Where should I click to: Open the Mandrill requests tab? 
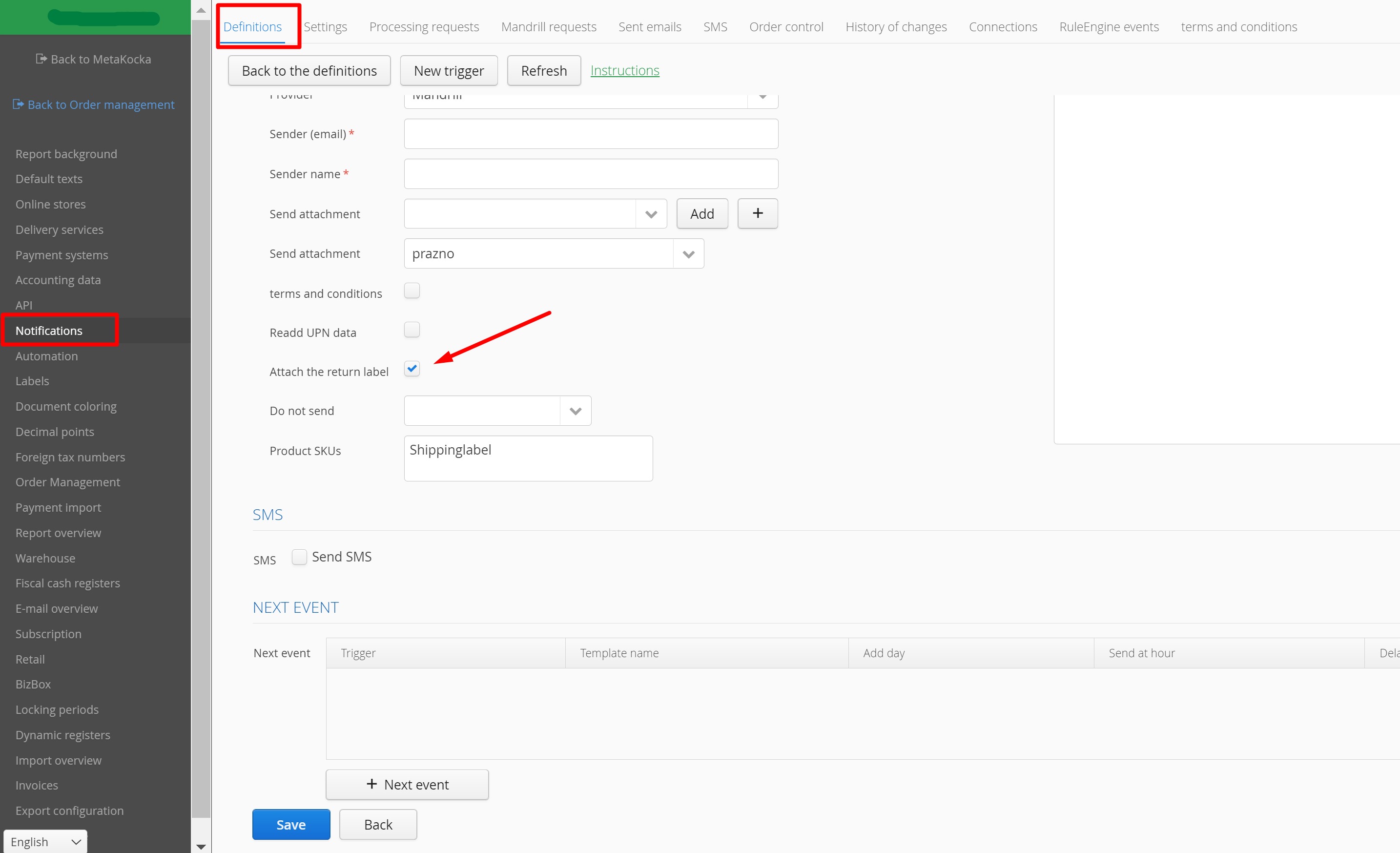tap(548, 27)
